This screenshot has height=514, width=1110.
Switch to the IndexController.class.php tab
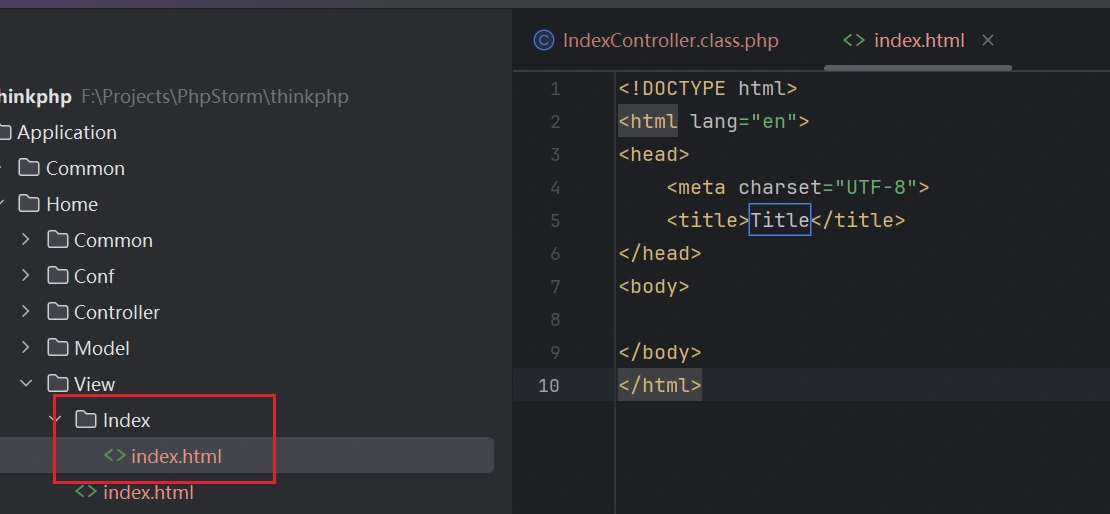[670, 40]
